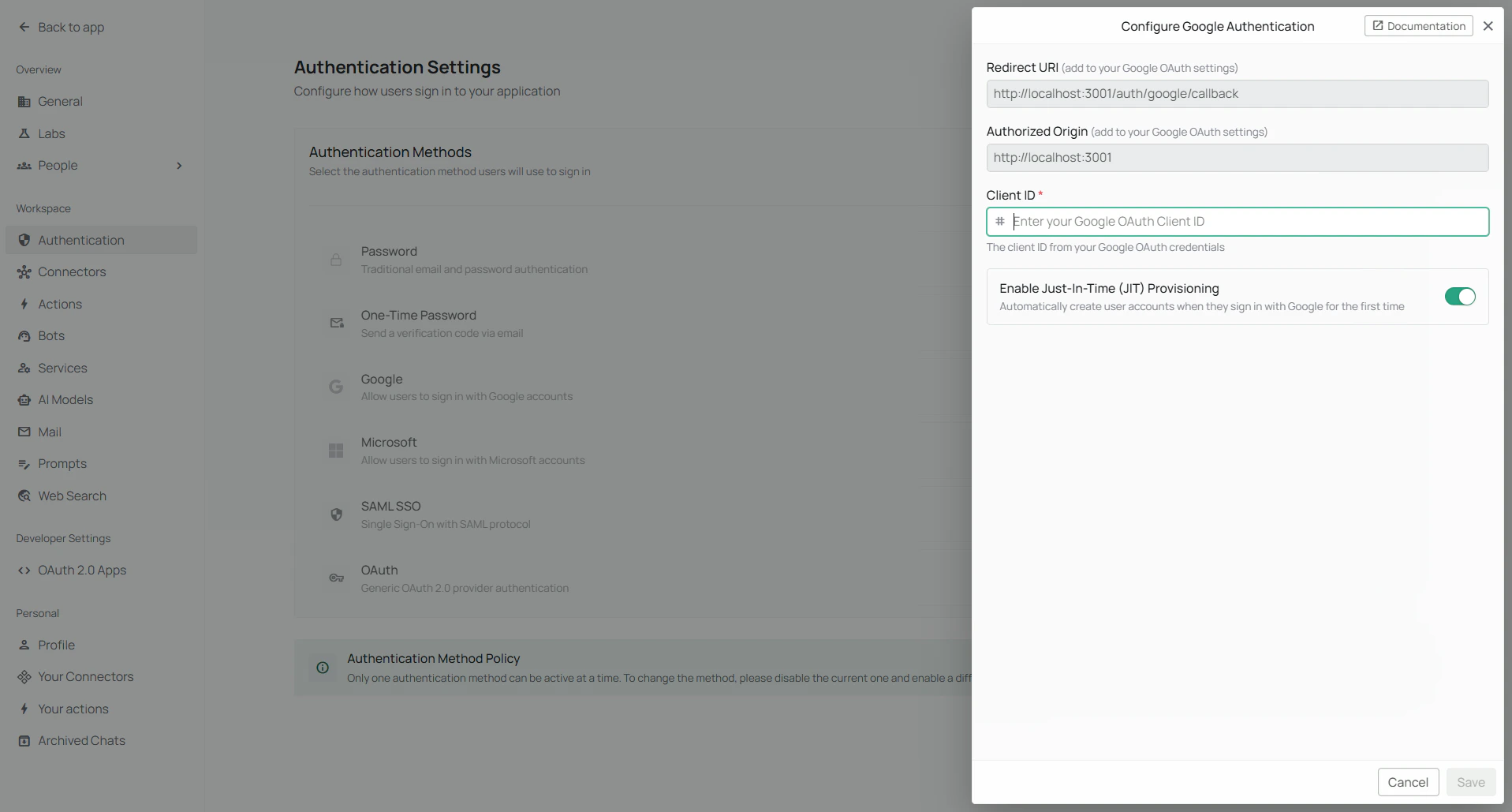Click the Actions lightning bolt icon

pos(24,305)
